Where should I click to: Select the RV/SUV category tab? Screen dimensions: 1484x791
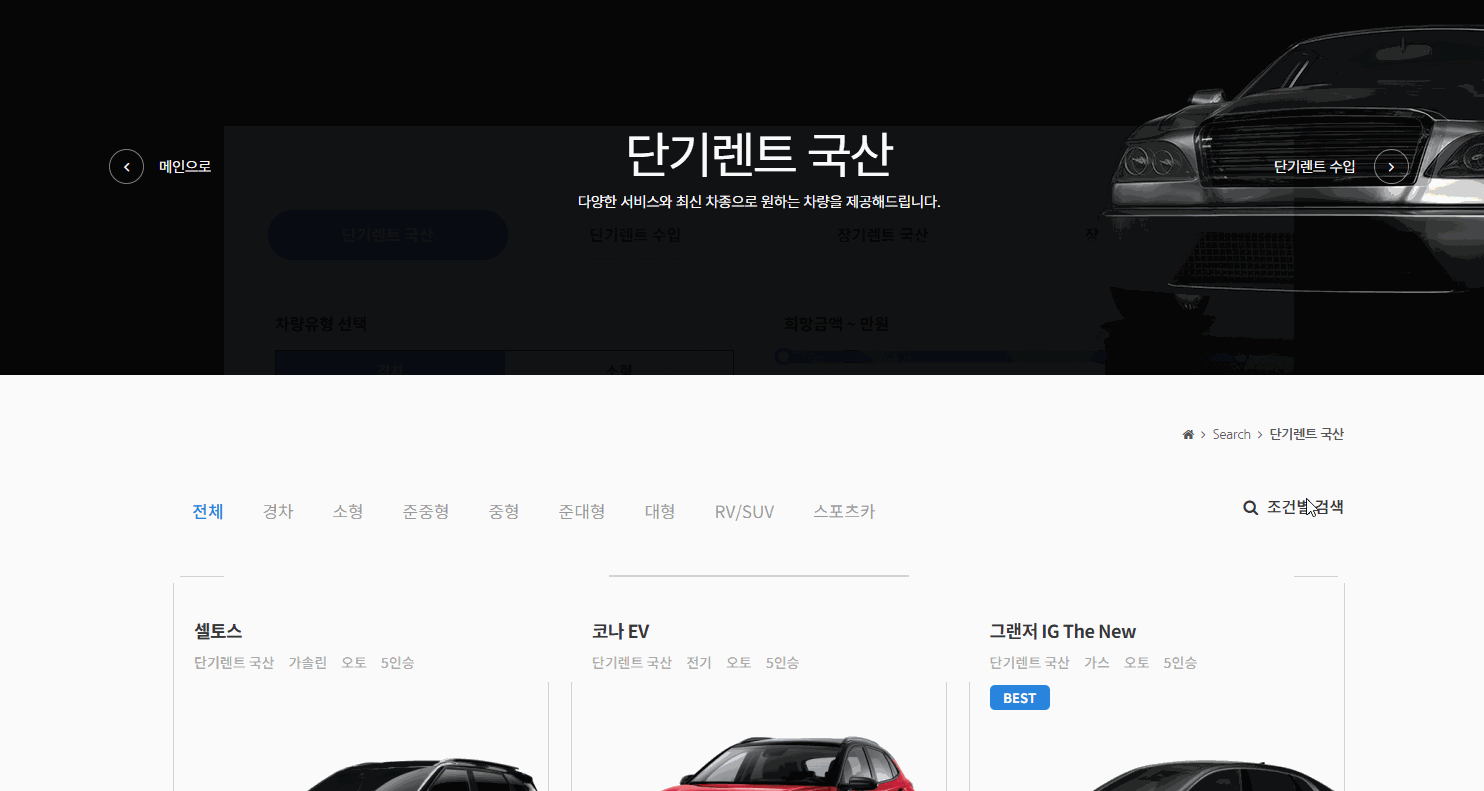(x=744, y=512)
